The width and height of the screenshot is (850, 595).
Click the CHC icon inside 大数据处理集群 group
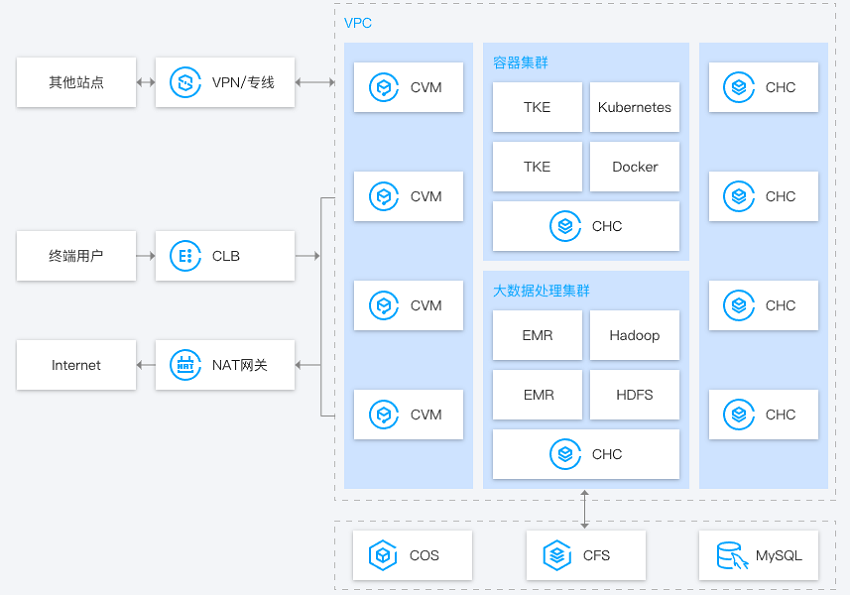tap(565, 454)
